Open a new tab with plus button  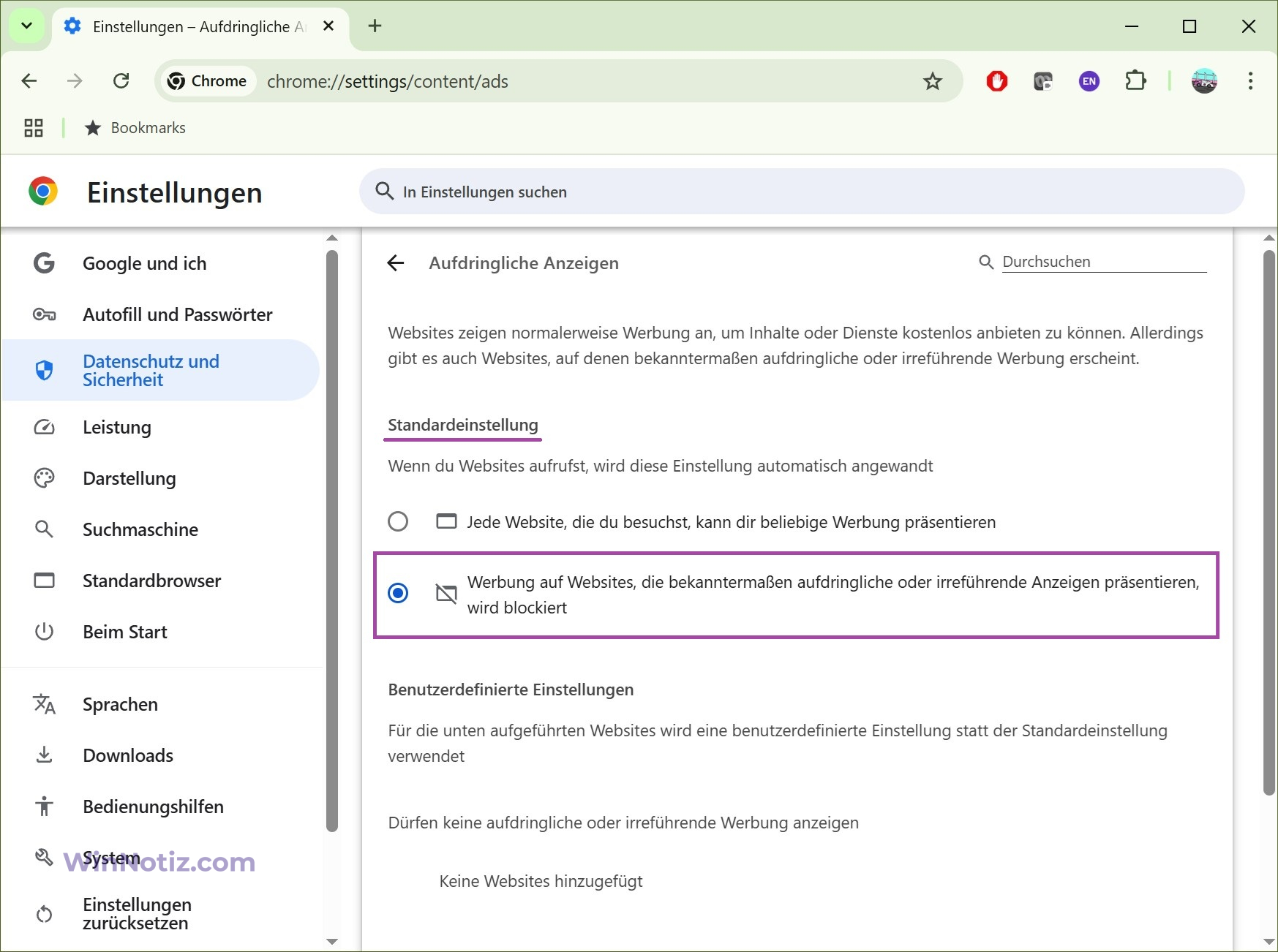375,26
